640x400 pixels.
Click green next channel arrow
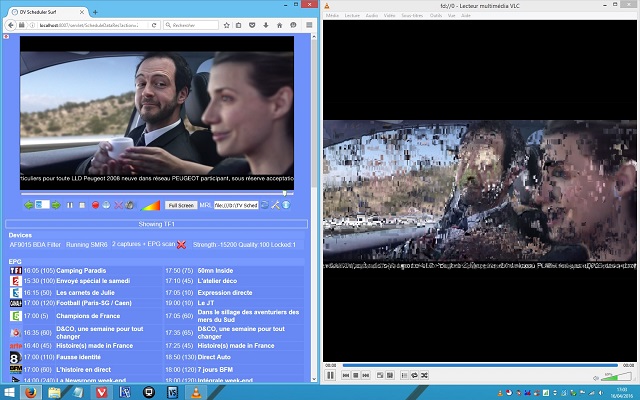click(x=55, y=205)
